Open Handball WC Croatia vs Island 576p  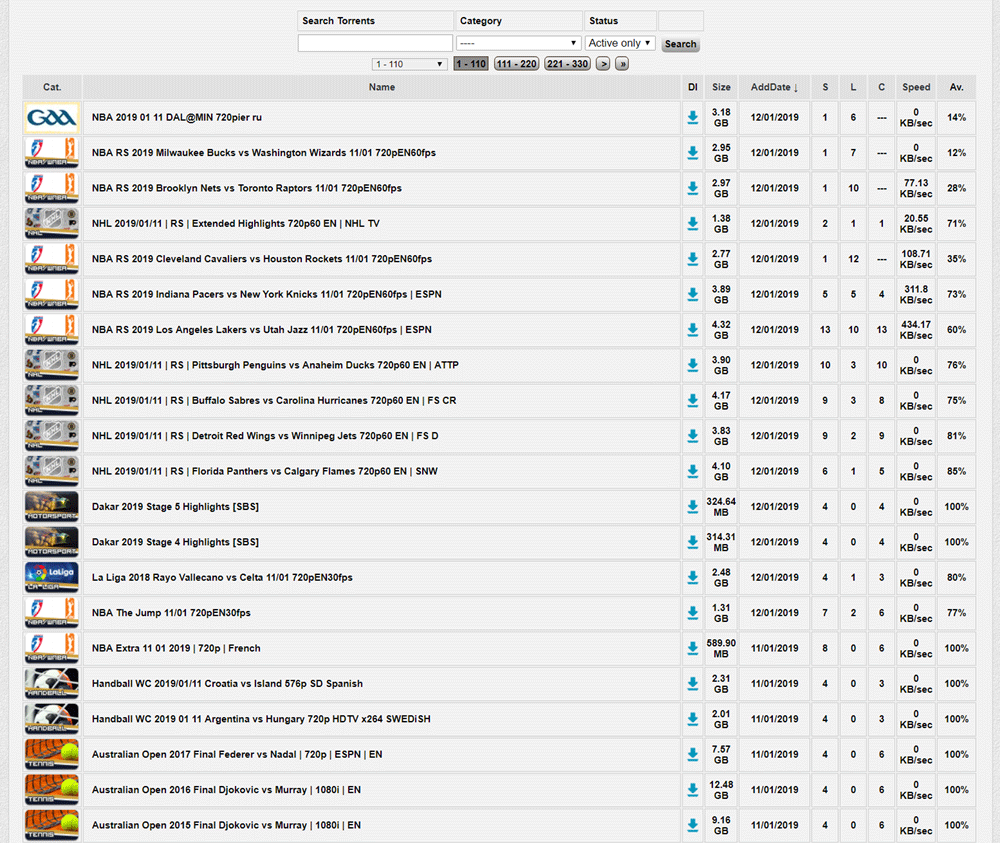click(227, 684)
